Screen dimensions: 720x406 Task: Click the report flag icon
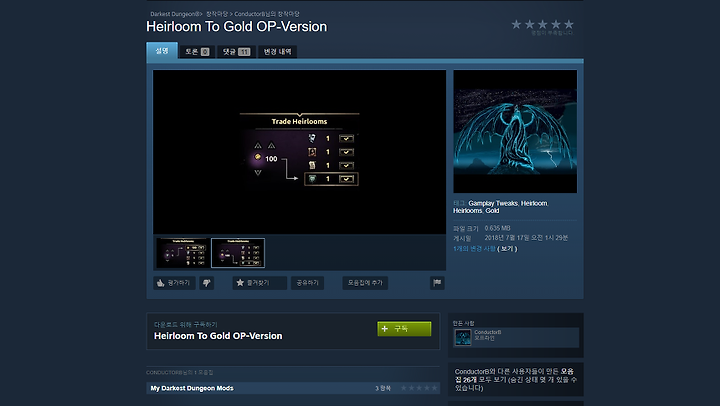(x=437, y=283)
